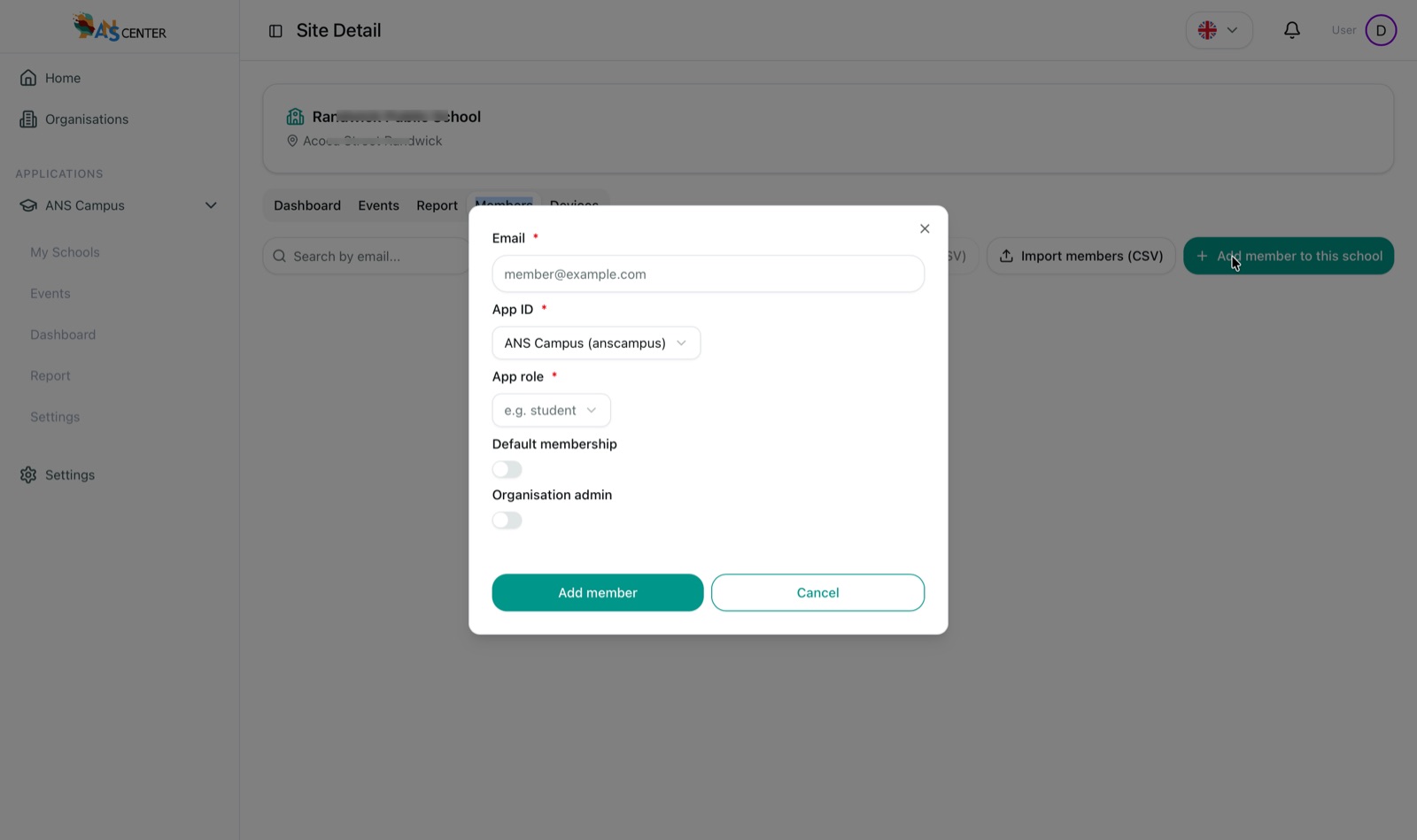Open the App ID dropdown

click(x=596, y=343)
